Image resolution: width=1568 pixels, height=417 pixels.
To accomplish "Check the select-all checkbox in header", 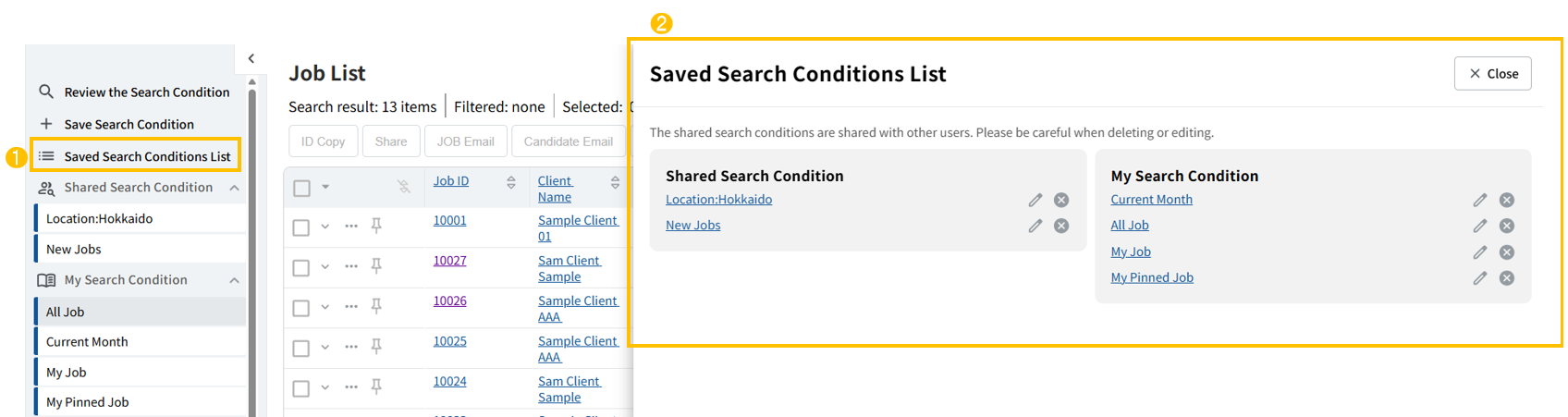I will coord(301,188).
